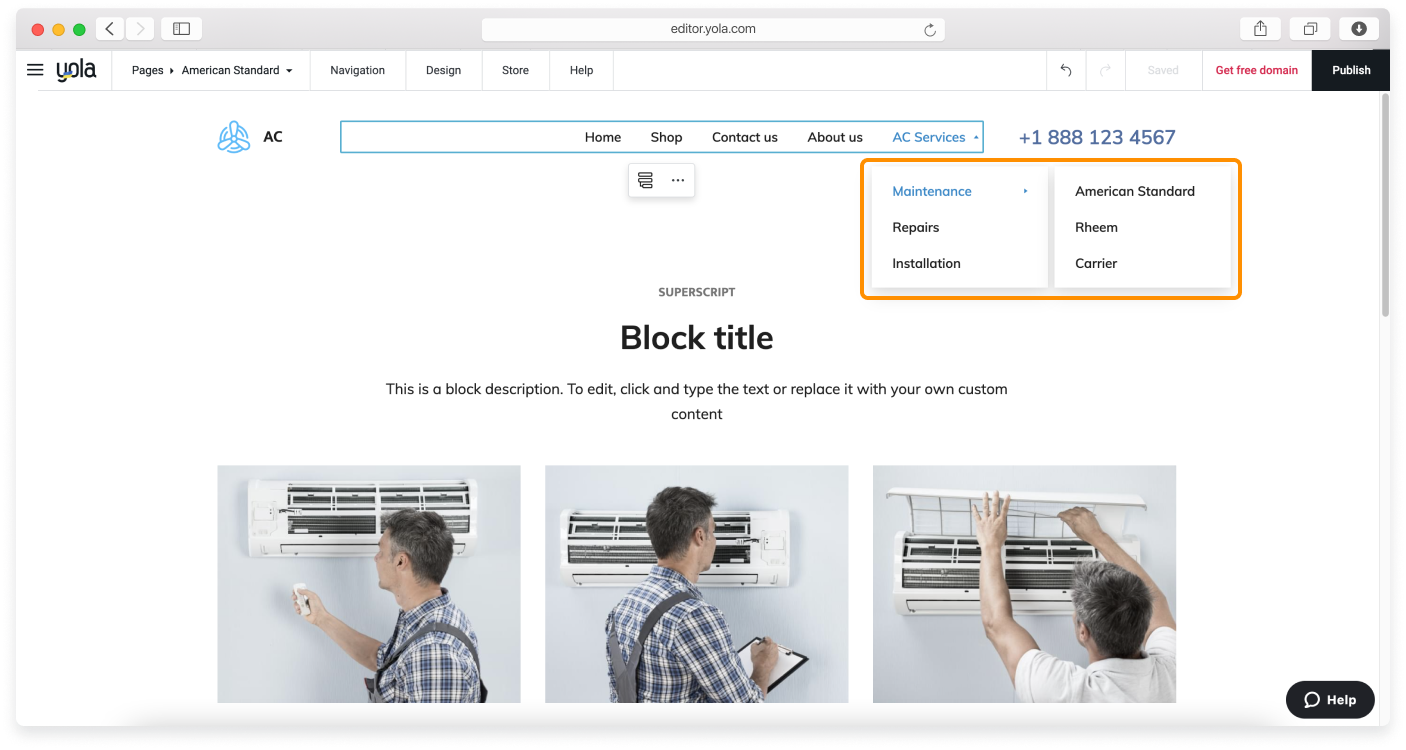Click the SUPERSCRIPT text

coord(697,292)
